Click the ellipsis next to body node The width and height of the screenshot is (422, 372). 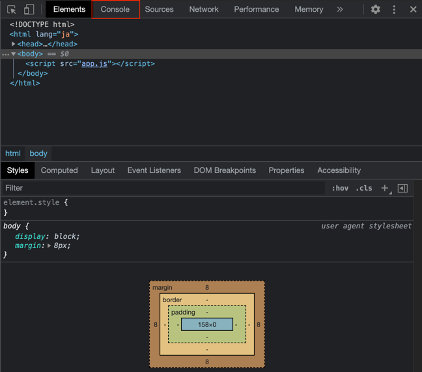(5, 54)
